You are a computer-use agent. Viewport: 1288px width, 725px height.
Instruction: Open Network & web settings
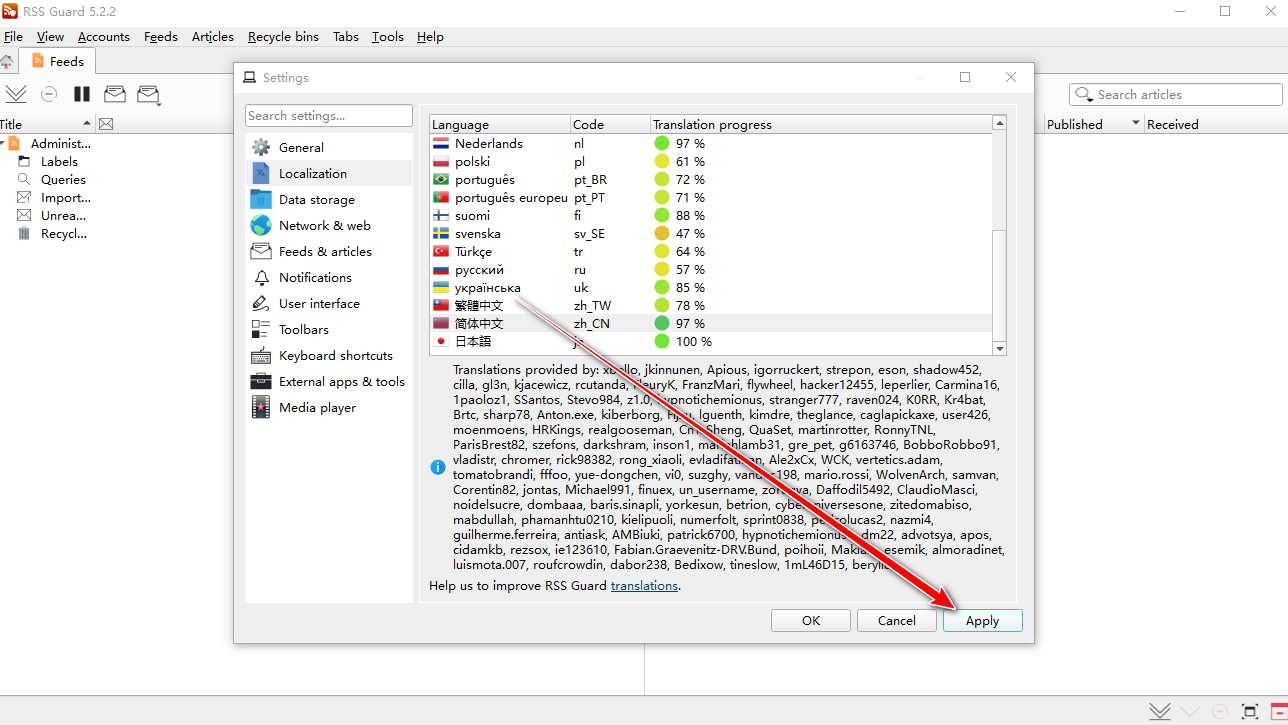click(x=329, y=225)
